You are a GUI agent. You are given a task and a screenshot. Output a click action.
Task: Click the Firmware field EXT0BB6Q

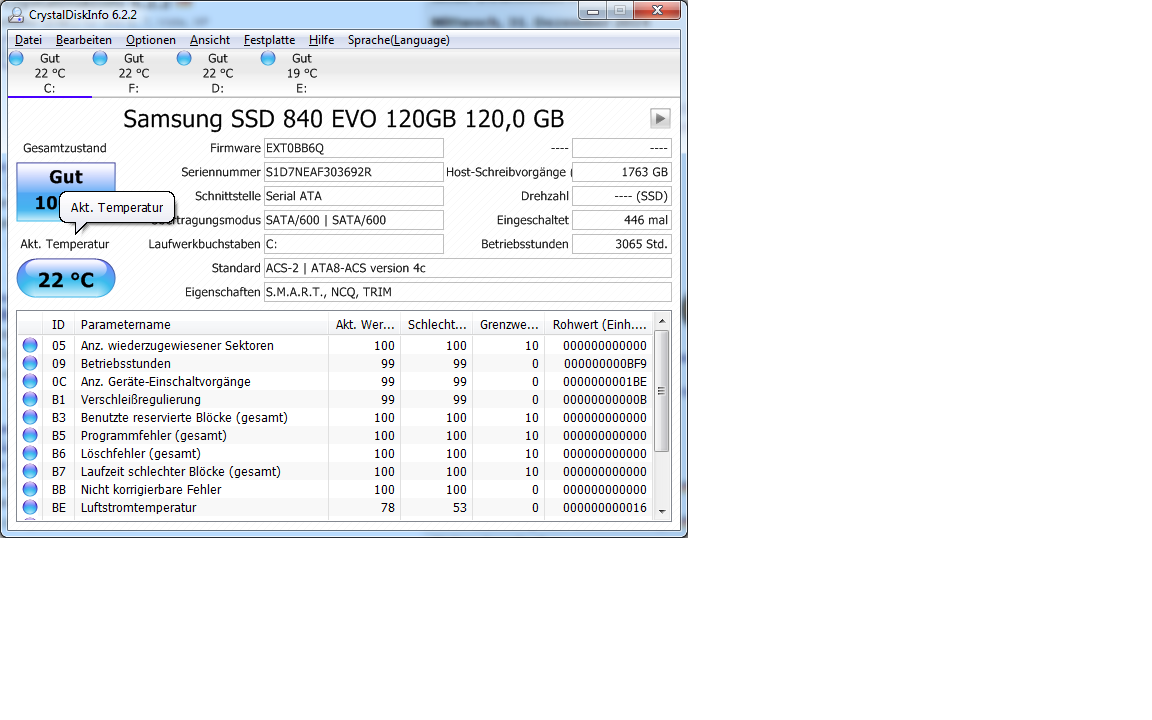tap(353, 148)
